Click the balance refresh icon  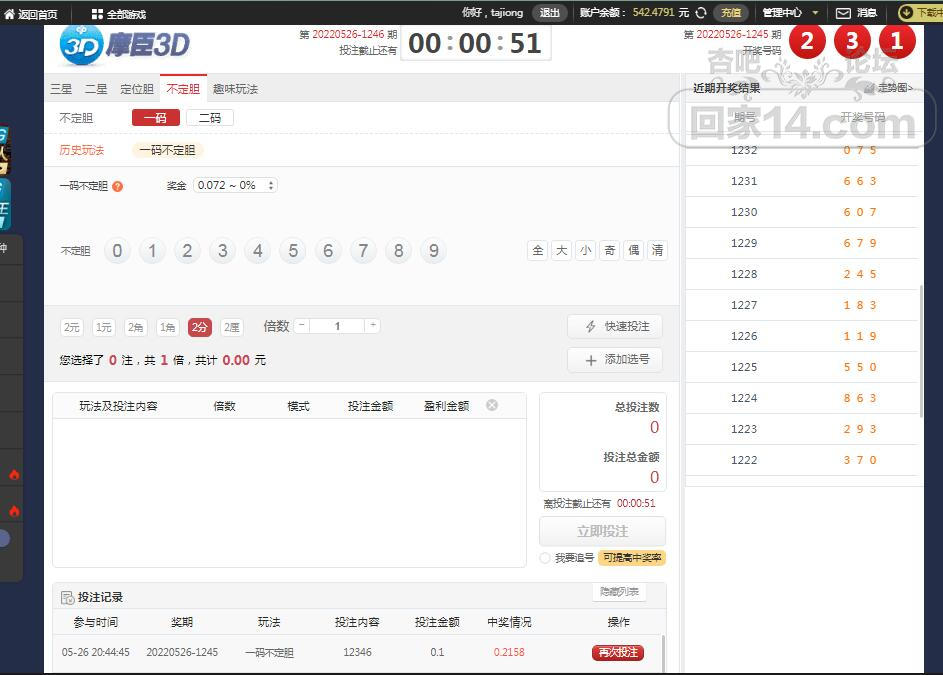[x=701, y=13]
